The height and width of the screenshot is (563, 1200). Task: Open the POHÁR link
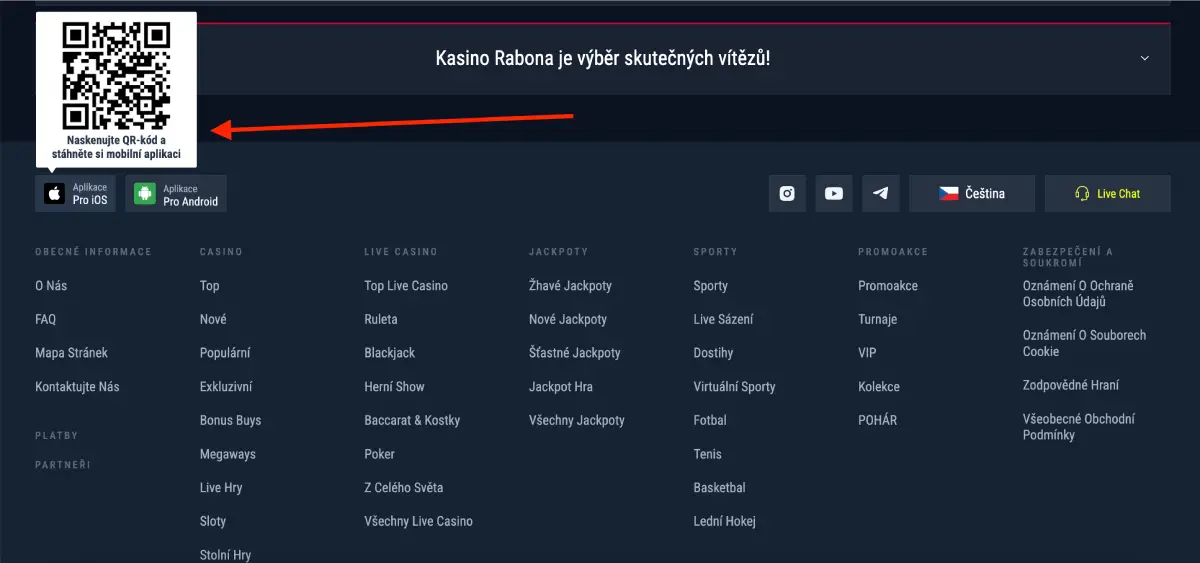click(877, 421)
